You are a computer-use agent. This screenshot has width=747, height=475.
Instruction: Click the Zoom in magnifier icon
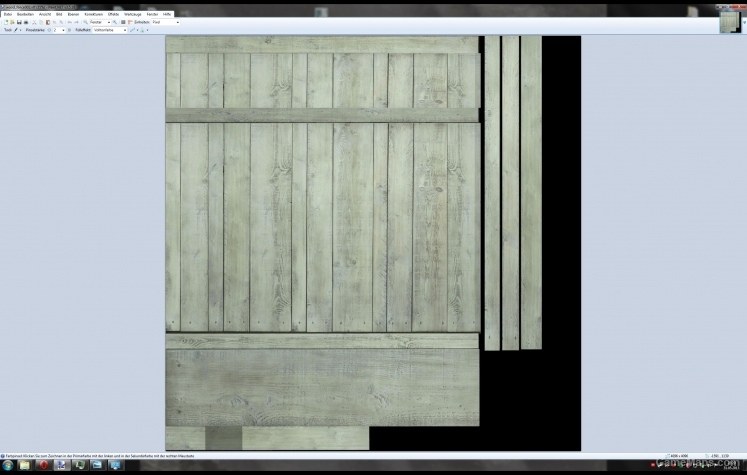(x=115, y=22)
